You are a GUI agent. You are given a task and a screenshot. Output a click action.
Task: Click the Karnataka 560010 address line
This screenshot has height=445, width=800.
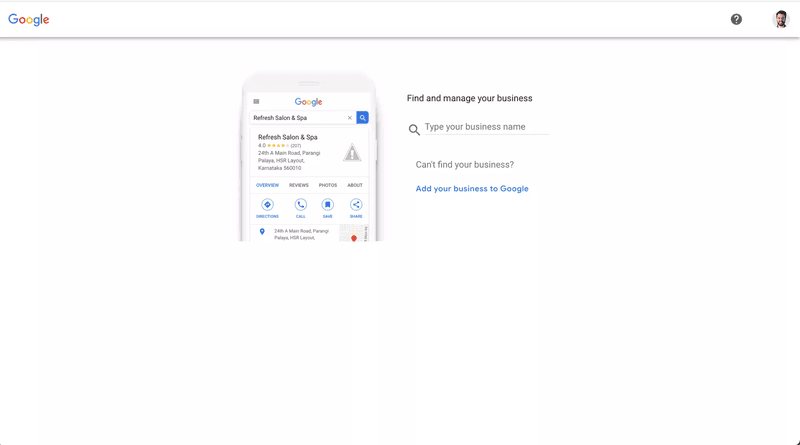point(280,168)
